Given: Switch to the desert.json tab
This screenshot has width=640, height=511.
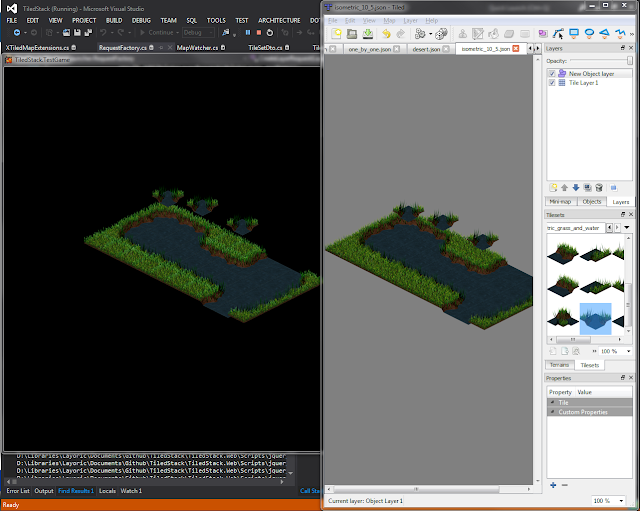Looking at the screenshot, I should coord(427,48).
